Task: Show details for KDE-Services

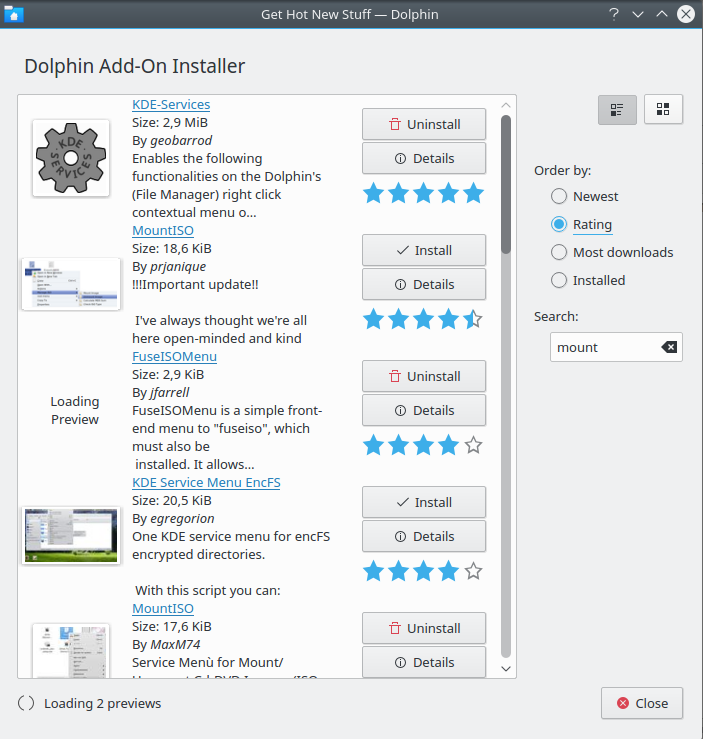Action: [424, 158]
